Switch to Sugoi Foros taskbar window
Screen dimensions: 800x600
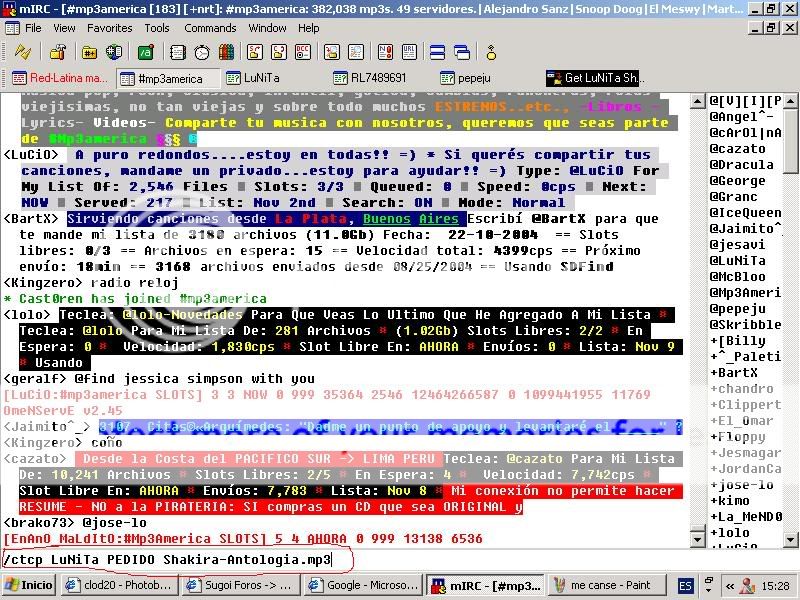[239, 585]
